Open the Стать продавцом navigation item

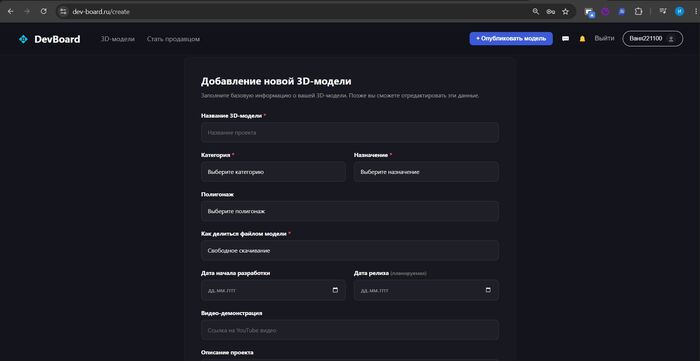coord(173,39)
